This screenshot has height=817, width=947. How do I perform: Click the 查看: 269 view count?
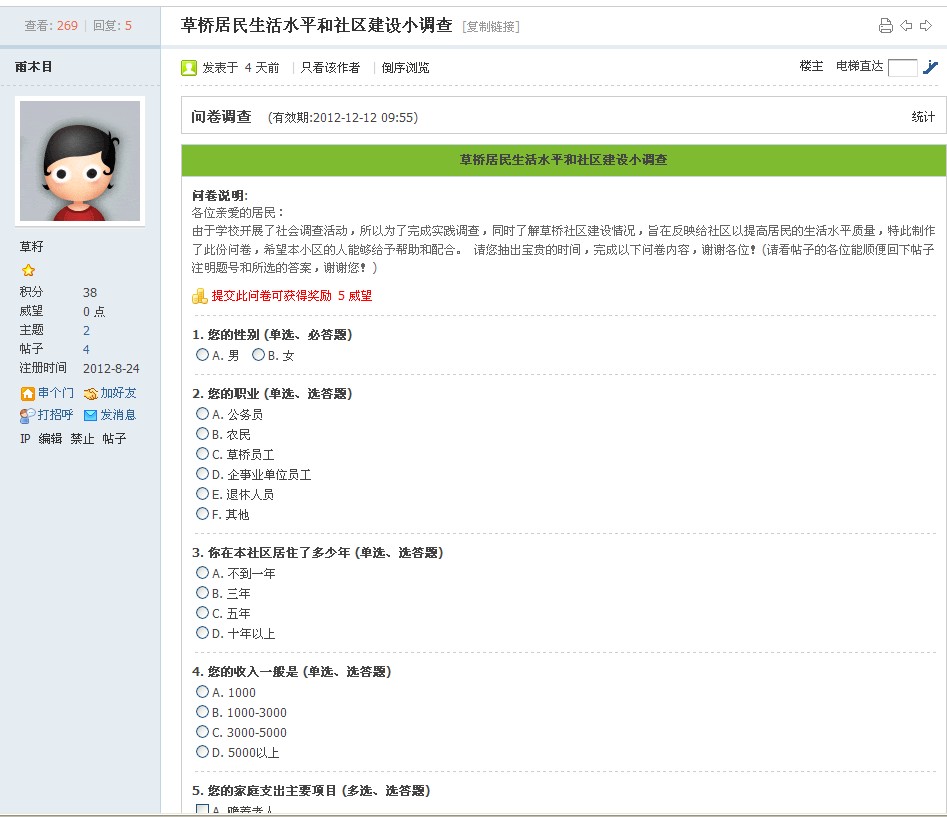51,25
